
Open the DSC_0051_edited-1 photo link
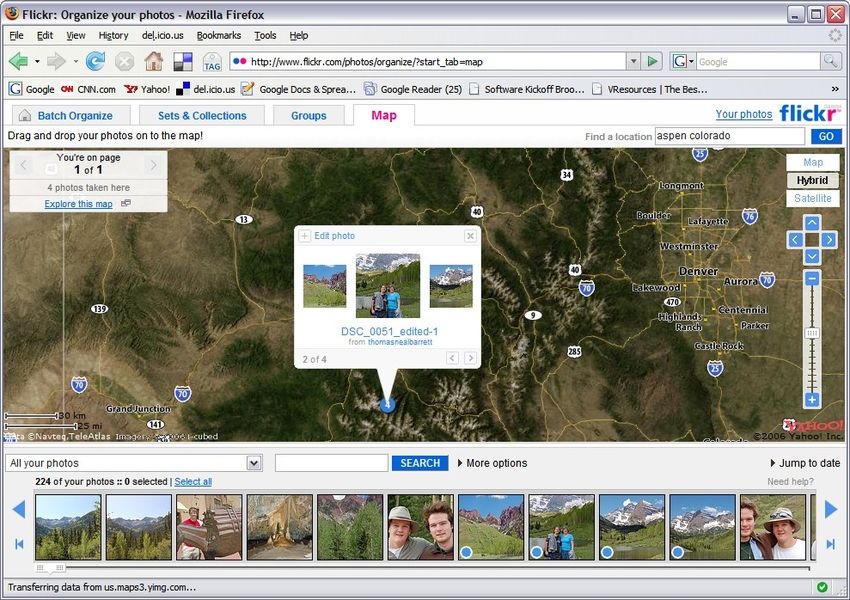[389, 331]
